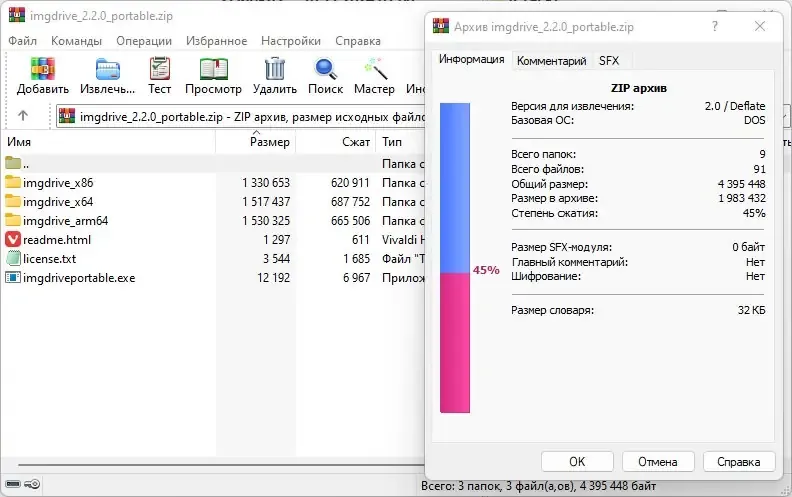Click the 2.0 / Deflate version value
Viewport: 792px width, 497px height.
(x=735, y=106)
